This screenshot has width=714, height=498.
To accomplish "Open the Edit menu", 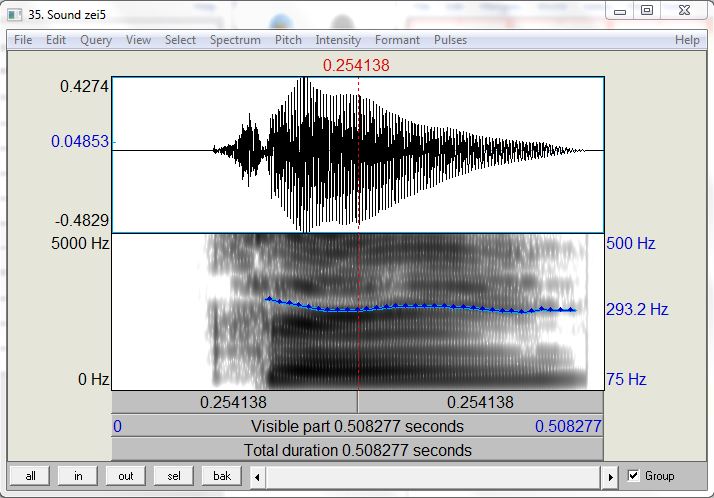I will [56, 40].
